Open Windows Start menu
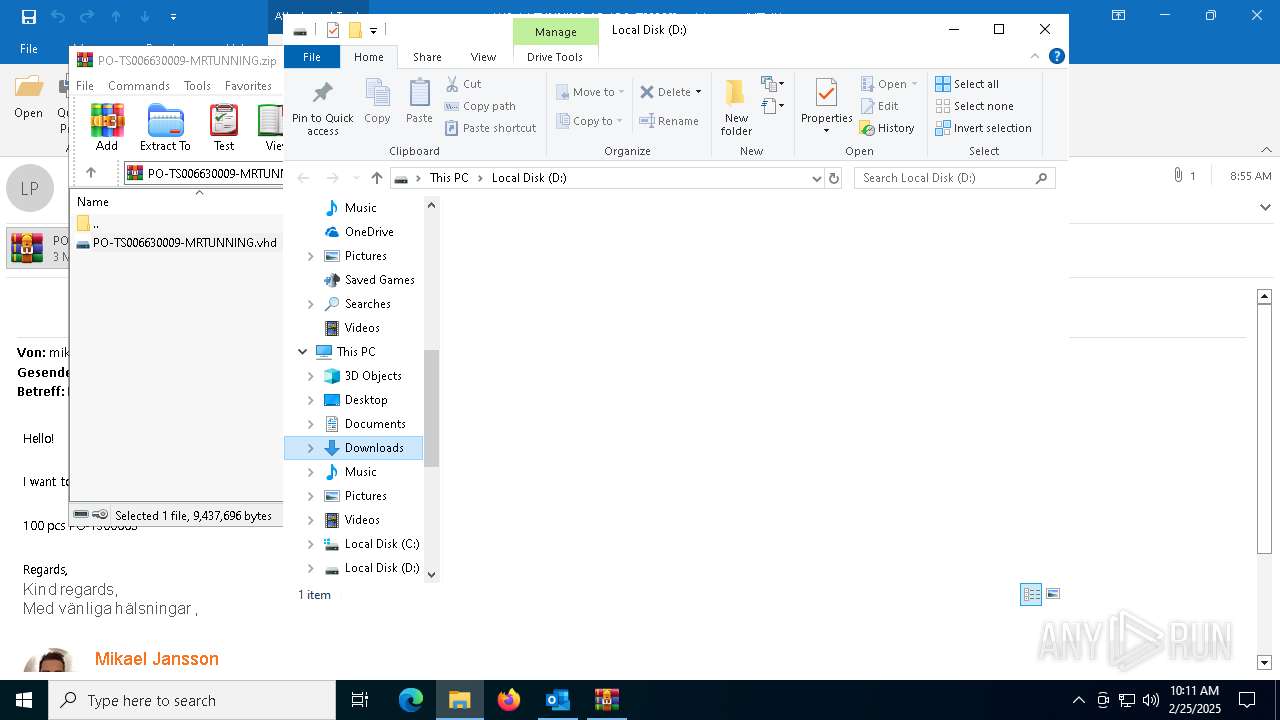 click(24, 700)
